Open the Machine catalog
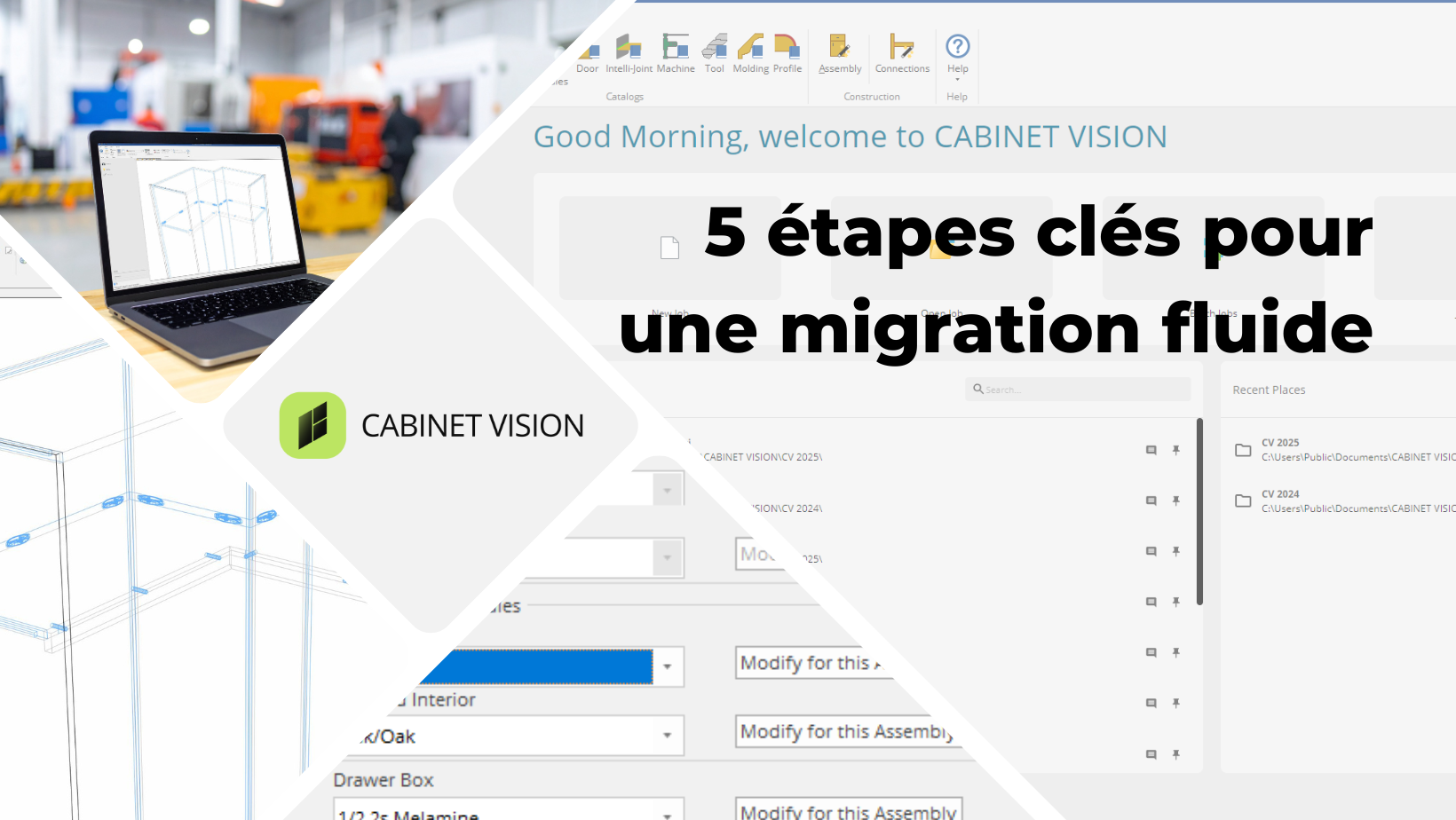The height and width of the screenshot is (820, 1456). click(x=676, y=54)
